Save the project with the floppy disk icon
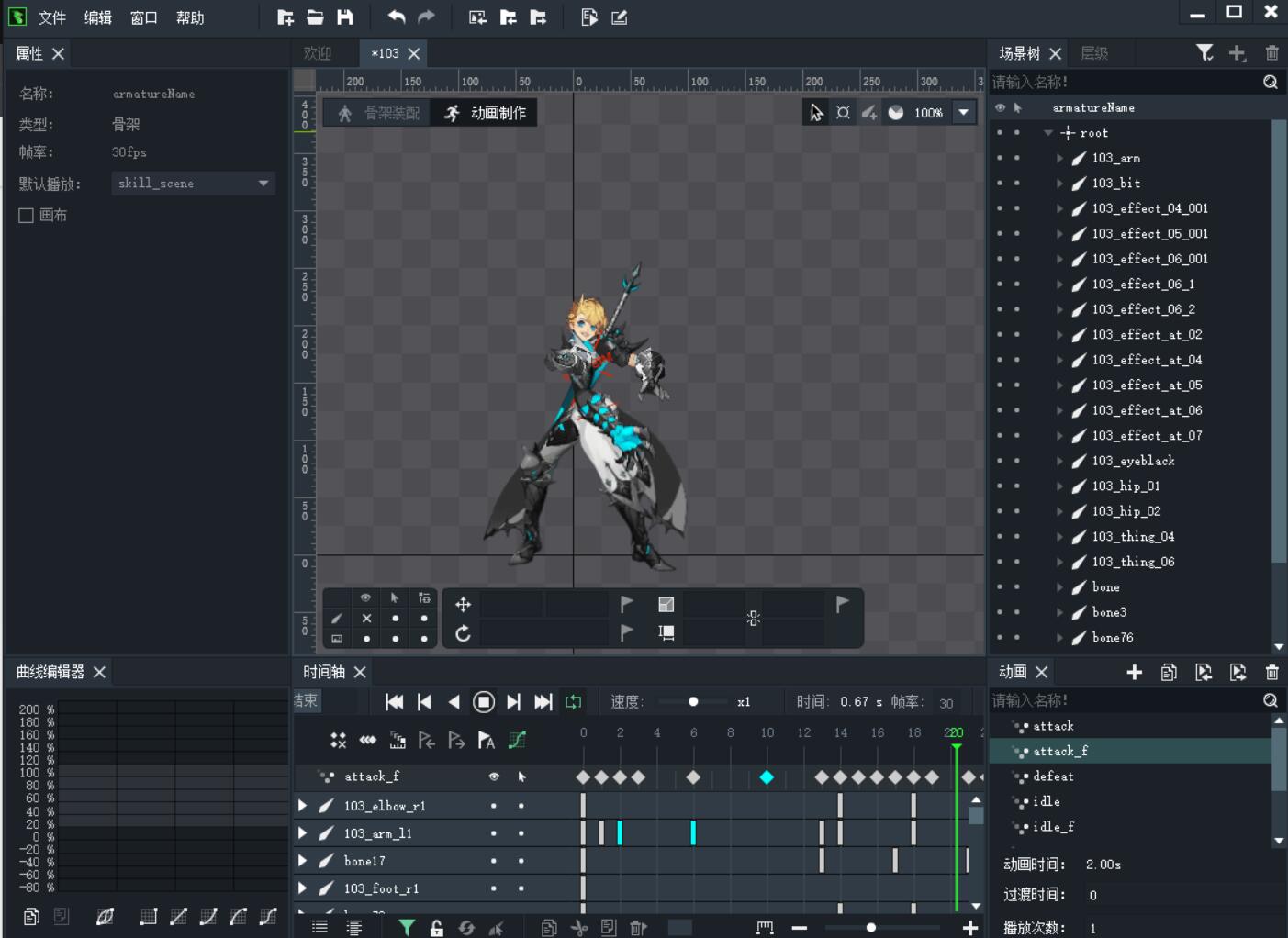 [x=345, y=17]
